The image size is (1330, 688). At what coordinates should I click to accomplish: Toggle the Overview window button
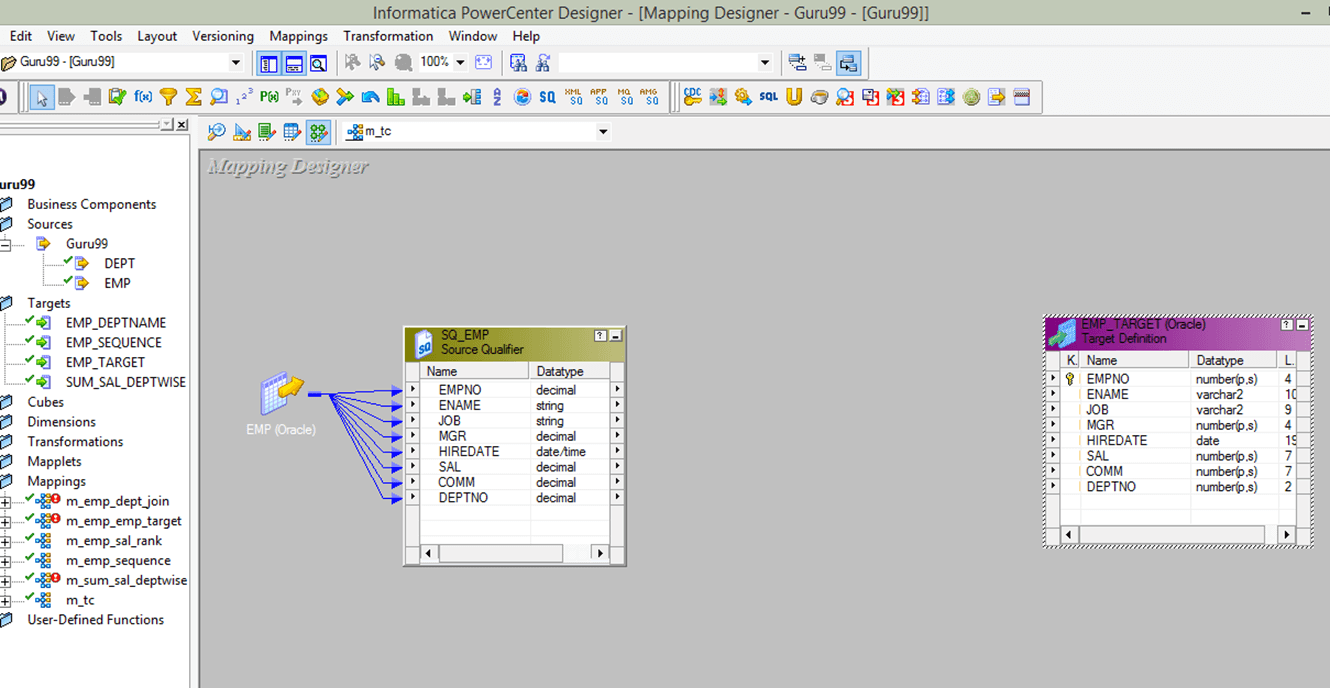318,64
